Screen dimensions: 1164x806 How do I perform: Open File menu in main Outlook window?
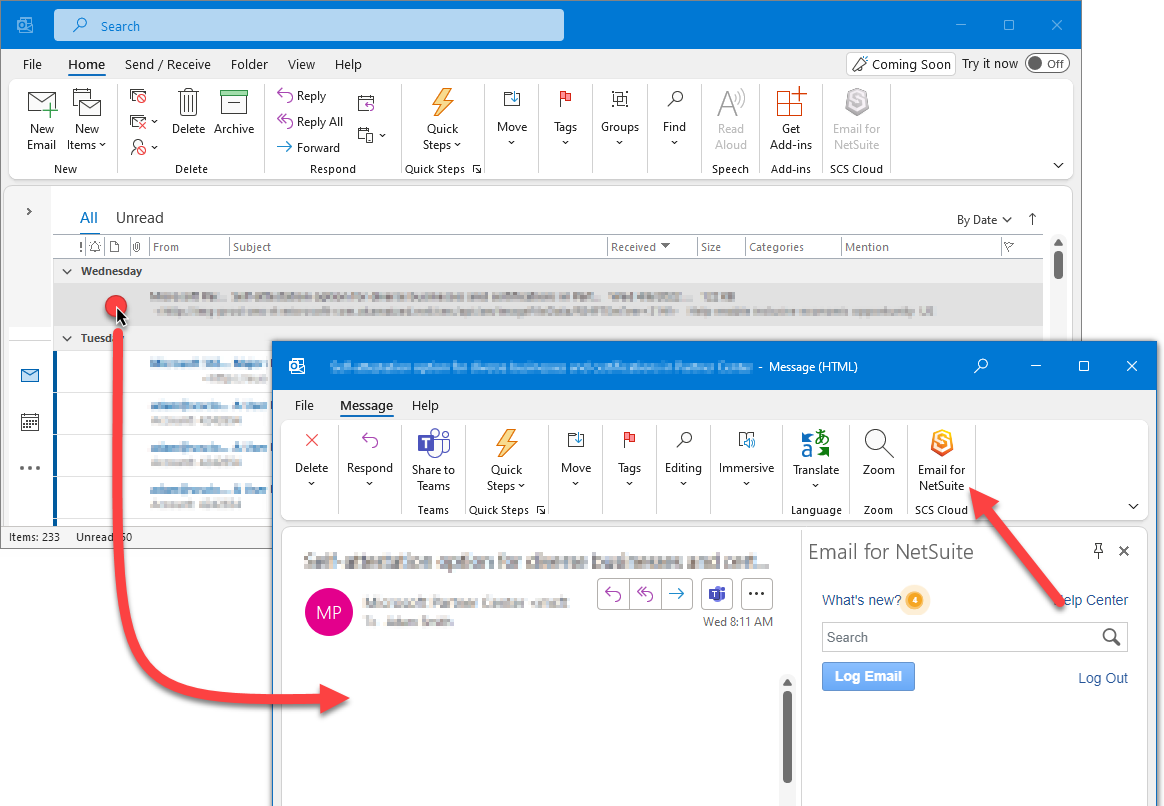(x=32, y=65)
